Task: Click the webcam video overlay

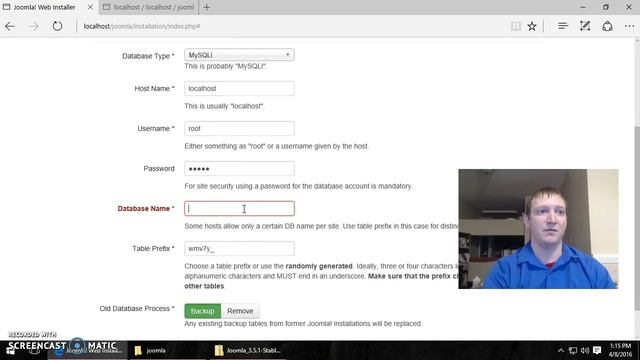Action: pyautogui.click(x=538, y=229)
